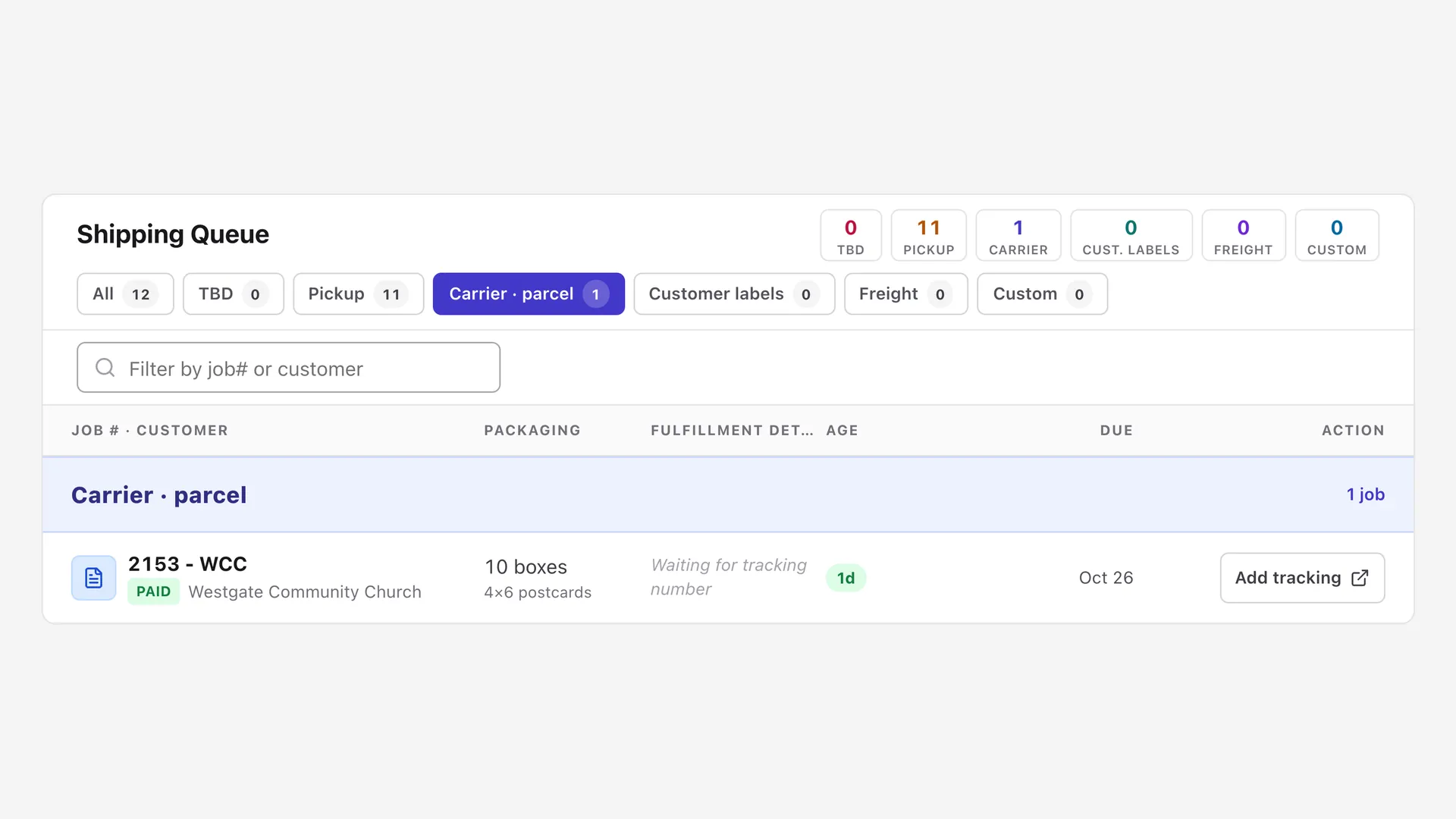Screen dimensions: 1456x819
Task: Click the Packaging column header
Action: [x=532, y=431]
